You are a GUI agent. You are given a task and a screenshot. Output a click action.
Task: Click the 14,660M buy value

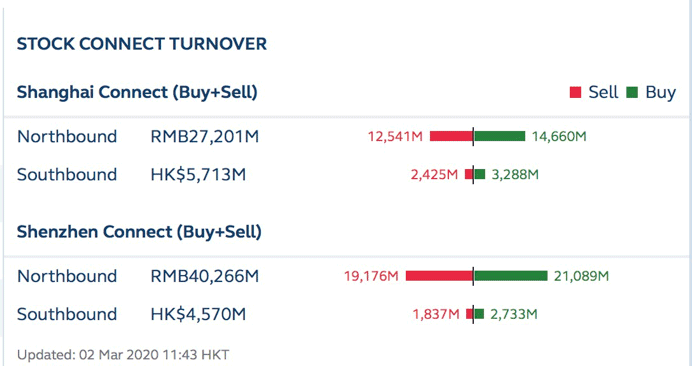coord(559,136)
